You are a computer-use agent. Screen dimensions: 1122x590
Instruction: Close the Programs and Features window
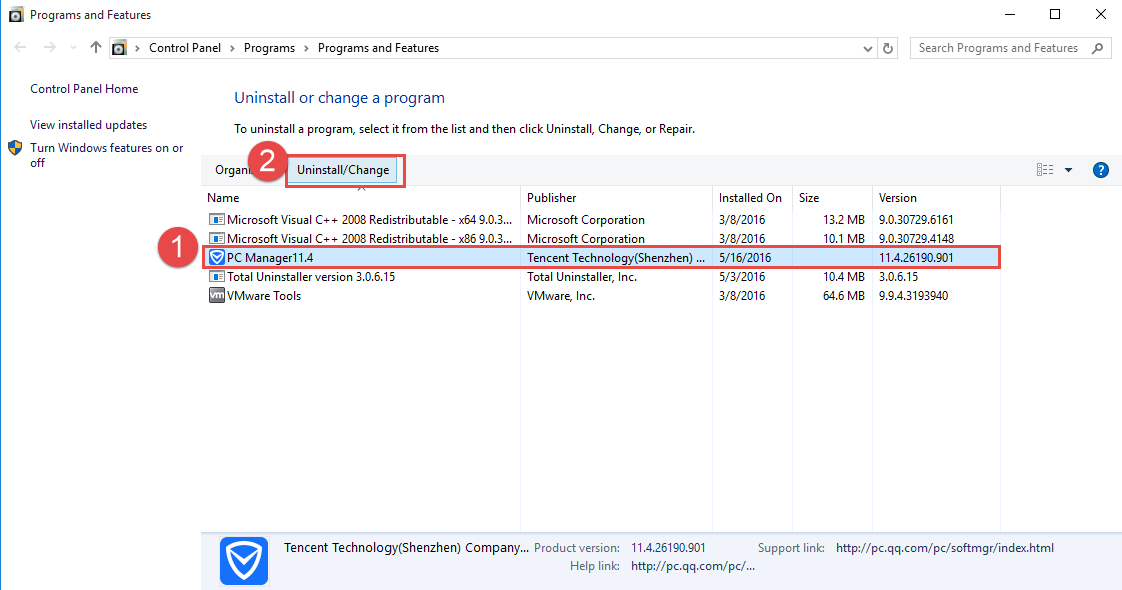[x=1101, y=14]
